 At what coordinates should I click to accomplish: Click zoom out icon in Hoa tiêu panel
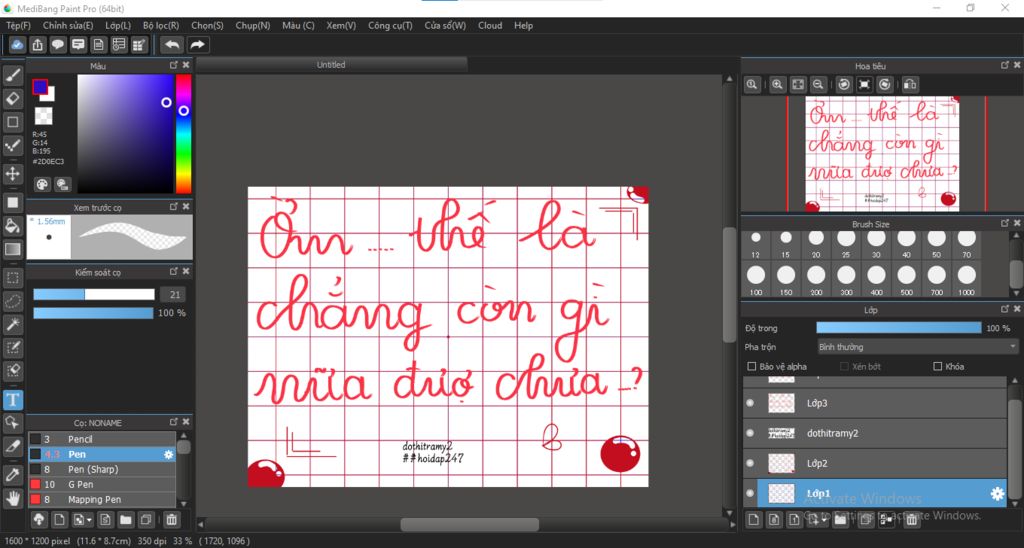tap(817, 84)
